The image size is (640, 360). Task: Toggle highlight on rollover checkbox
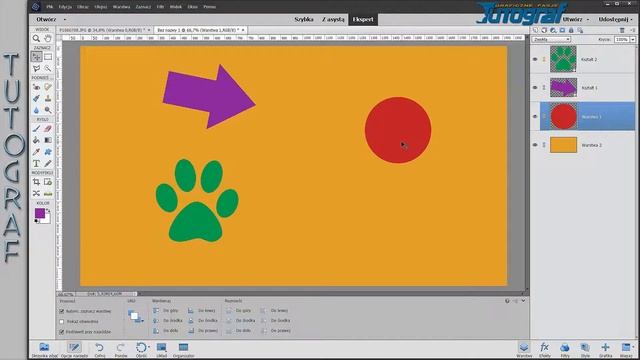click(x=62, y=332)
